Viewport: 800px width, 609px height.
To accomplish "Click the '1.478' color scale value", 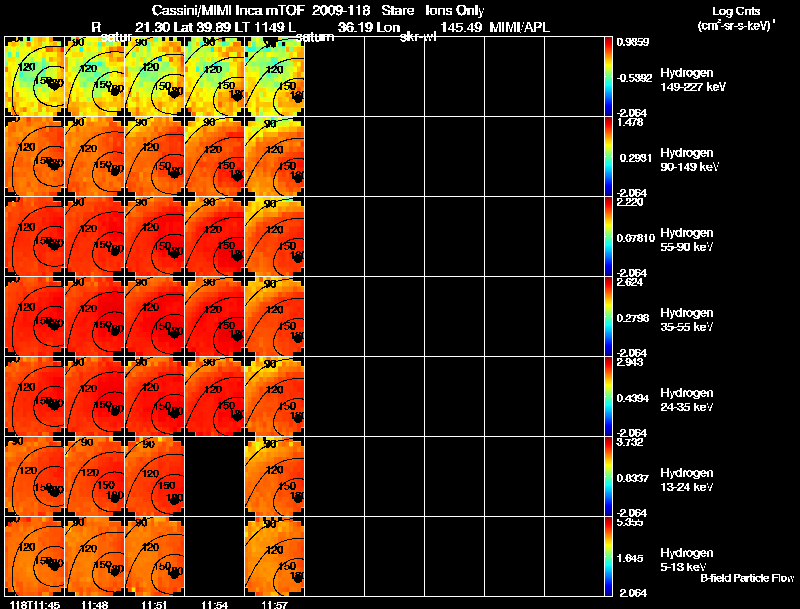I will tap(630, 122).
